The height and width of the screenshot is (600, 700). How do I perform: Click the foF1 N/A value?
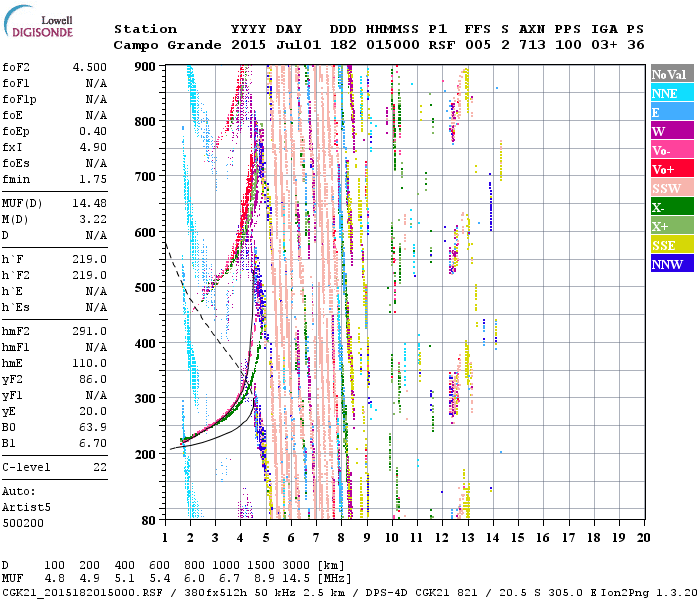point(96,83)
